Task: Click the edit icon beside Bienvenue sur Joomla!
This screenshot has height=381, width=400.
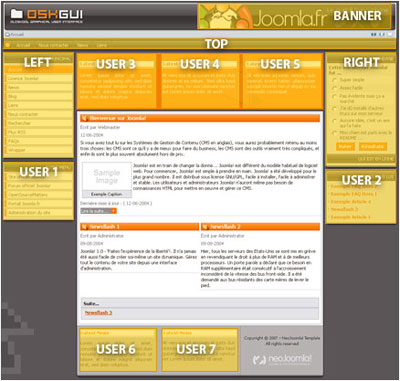Action: tap(85, 118)
